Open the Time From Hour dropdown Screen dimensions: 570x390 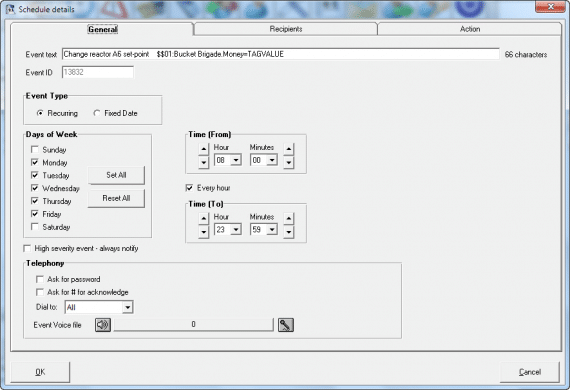[x=236, y=160]
